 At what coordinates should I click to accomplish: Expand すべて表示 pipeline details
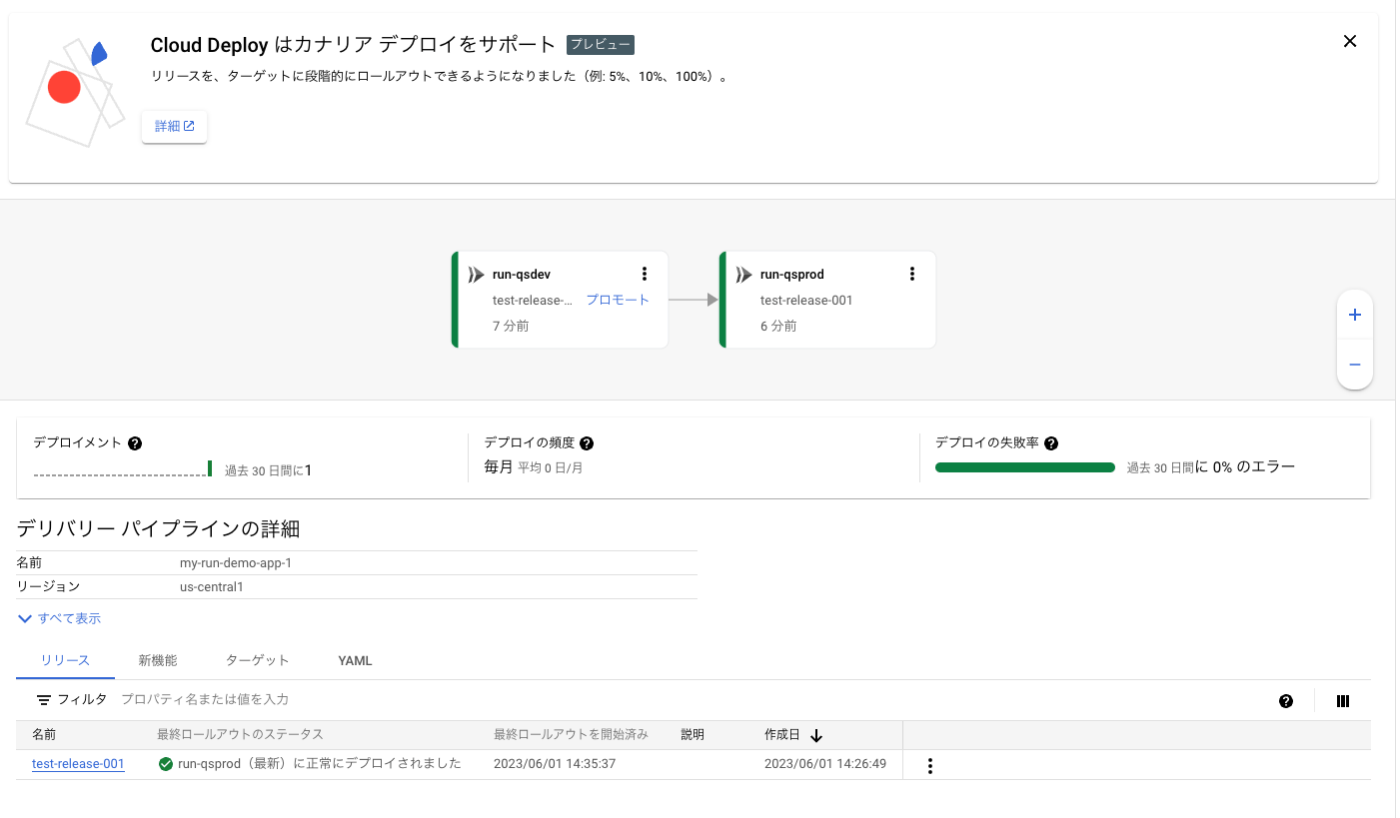[59, 618]
